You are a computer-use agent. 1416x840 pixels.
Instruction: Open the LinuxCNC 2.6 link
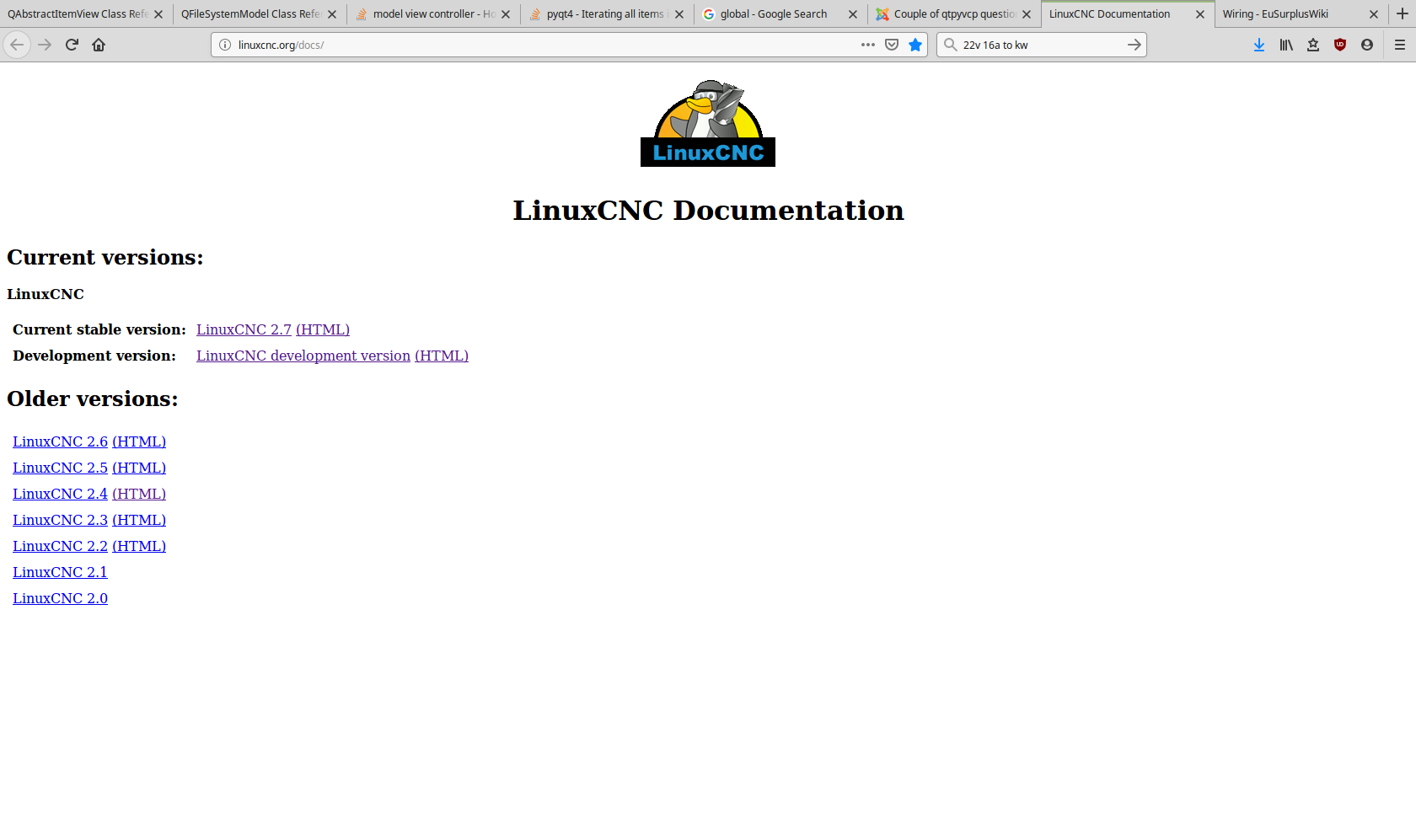[60, 441]
